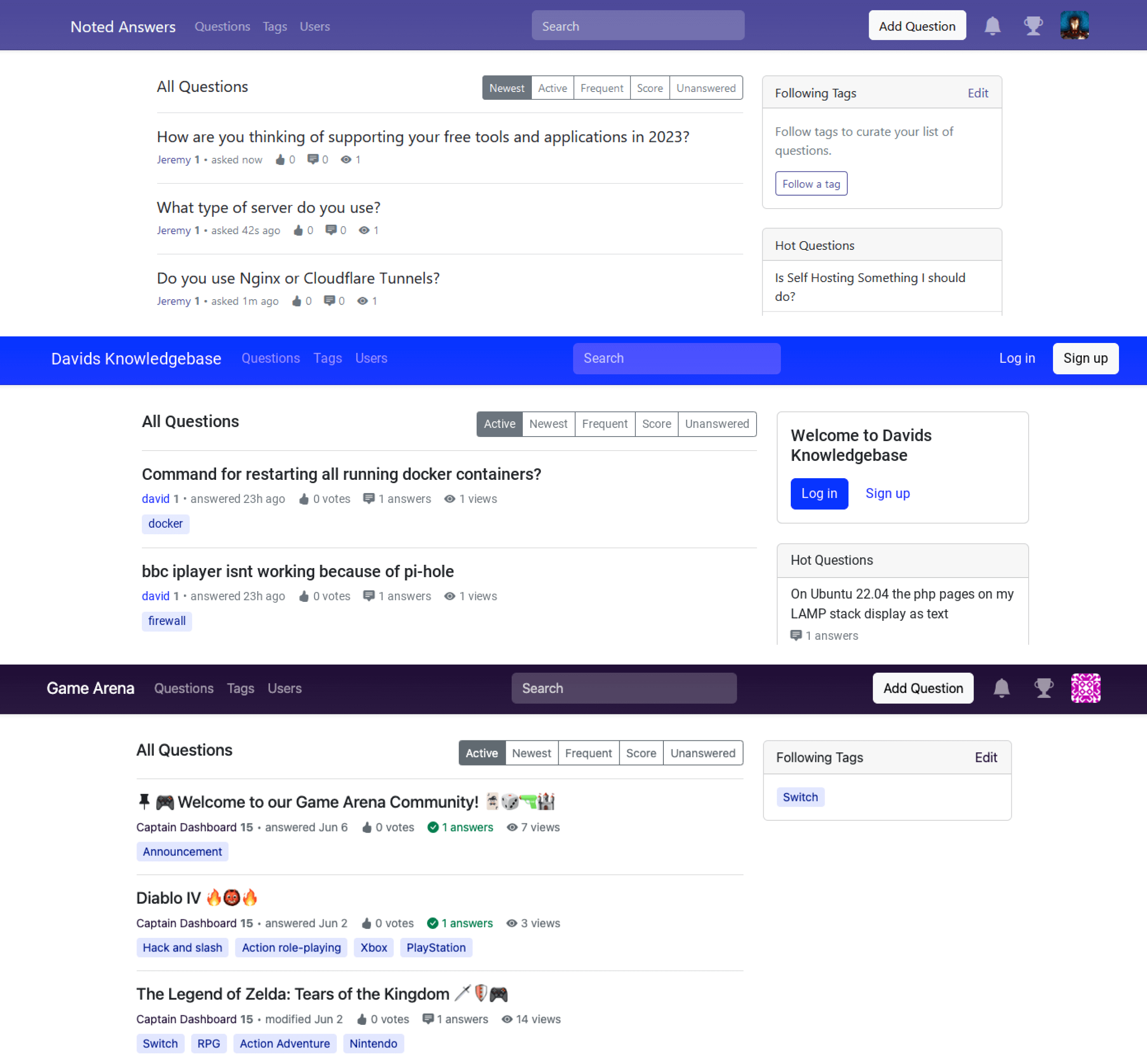Viewport: 1147px width, 1064px height.
Task: Click the trophy icon on Game Arena navbar
Action: click(1044, 689)
